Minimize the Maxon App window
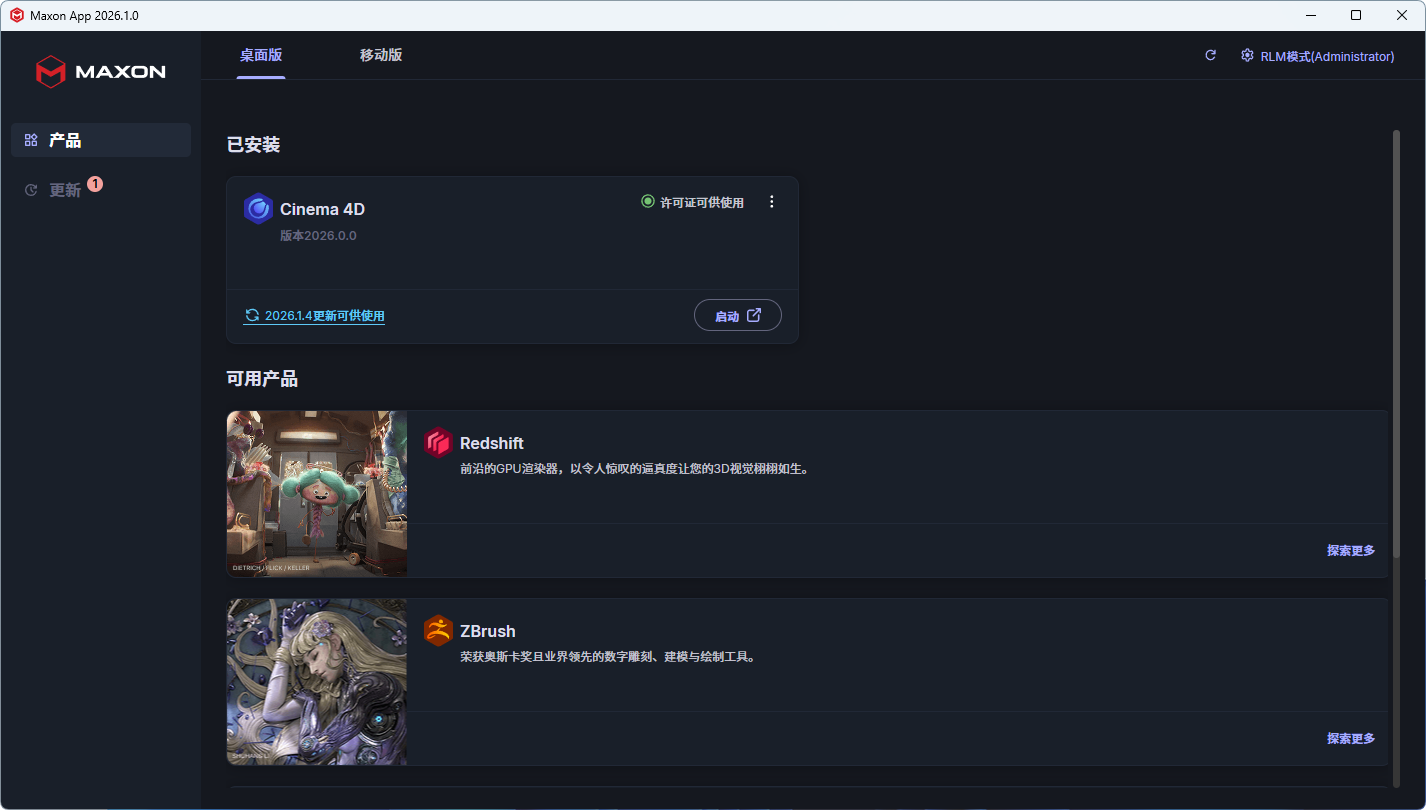The width and height of the screenshot is (1426, 810). 1311,15
